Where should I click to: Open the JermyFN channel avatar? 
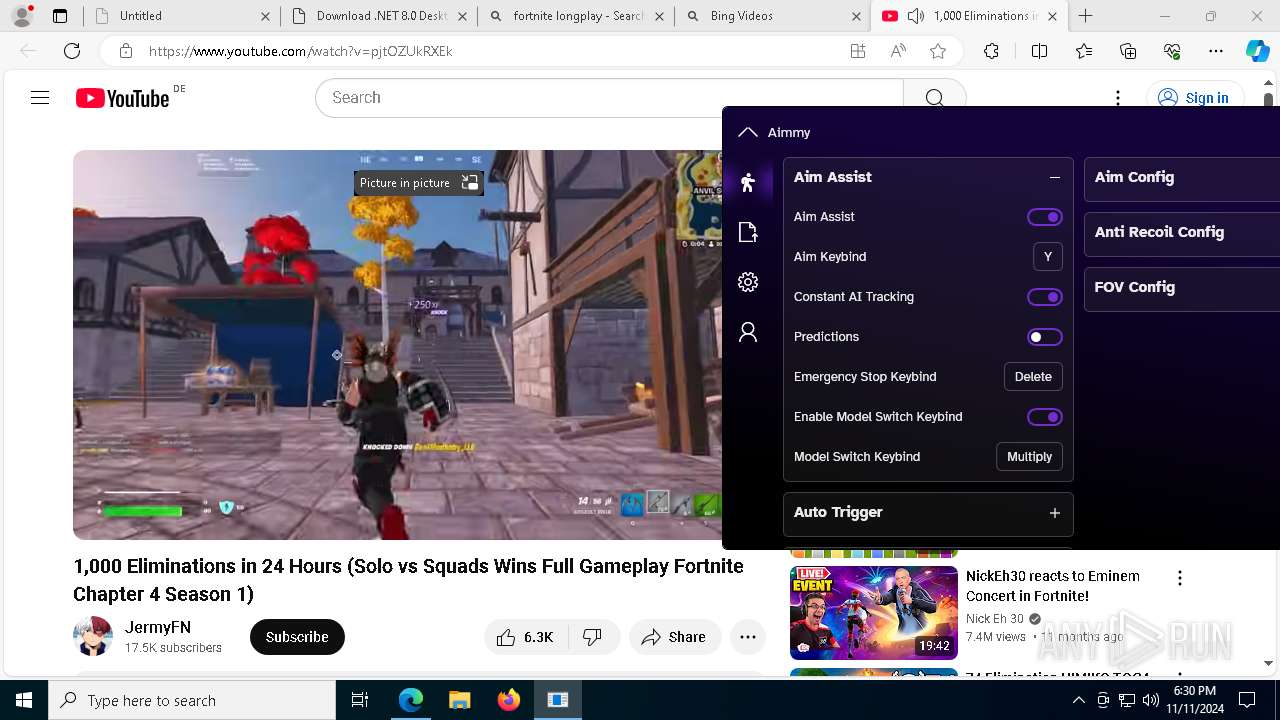click(x=93, y=637)
